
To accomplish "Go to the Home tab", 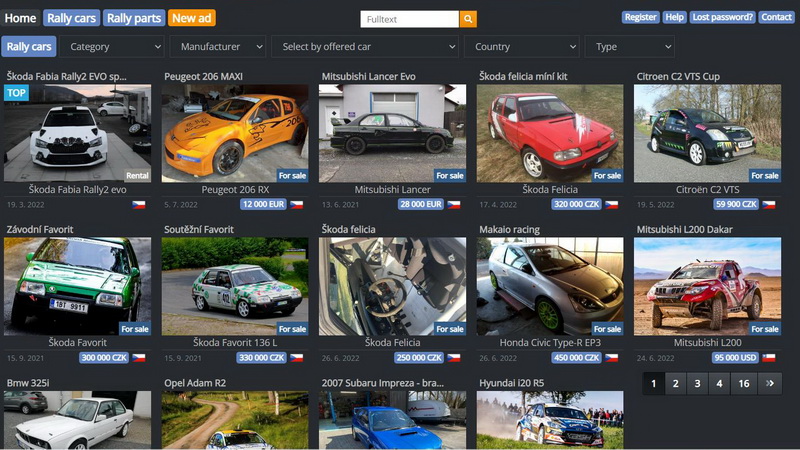I will click(20, 18).
